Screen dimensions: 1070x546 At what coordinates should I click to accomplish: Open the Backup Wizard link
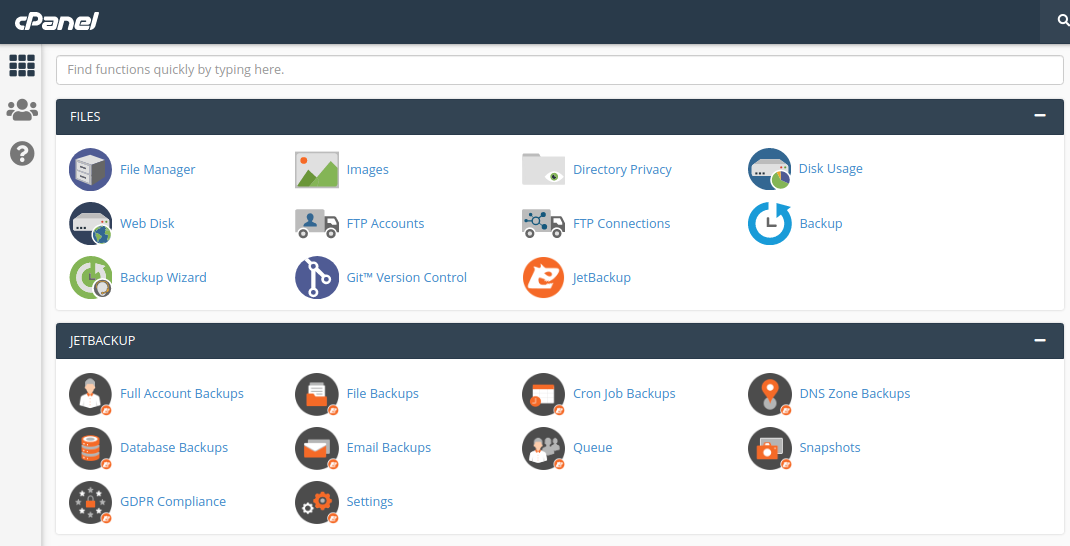click(x=163, y=277)
